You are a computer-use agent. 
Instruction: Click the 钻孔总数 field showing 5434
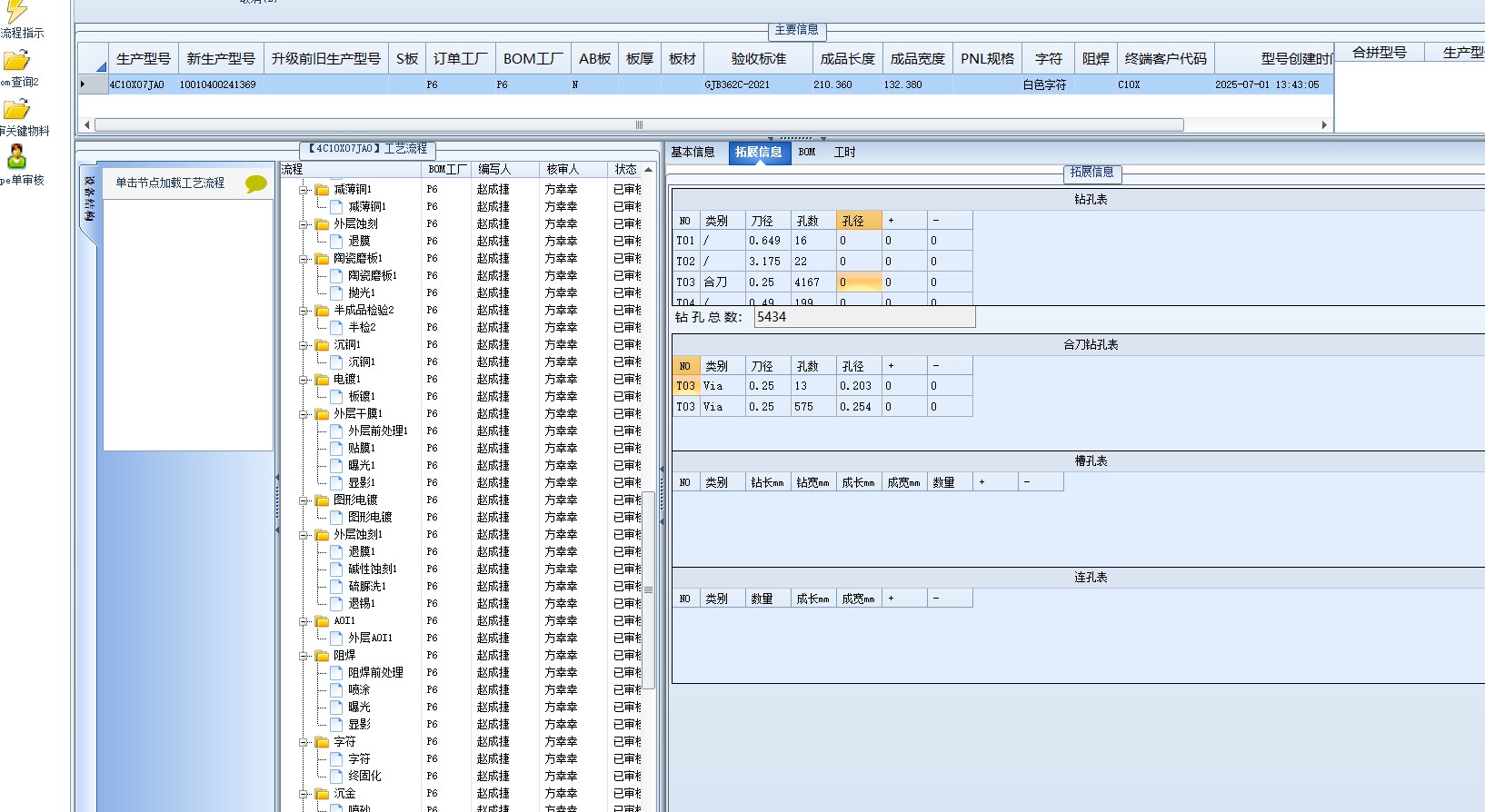coord(864,317)
